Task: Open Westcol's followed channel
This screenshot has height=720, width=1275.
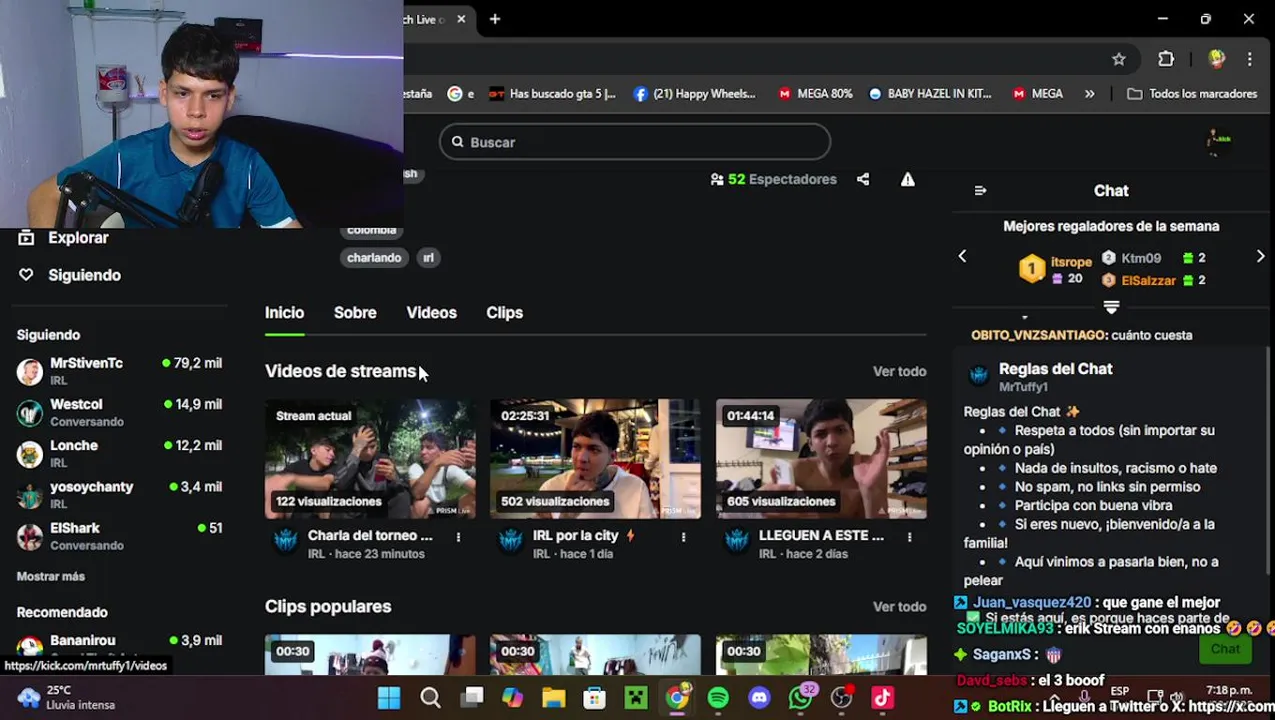Action: point(119,412)
